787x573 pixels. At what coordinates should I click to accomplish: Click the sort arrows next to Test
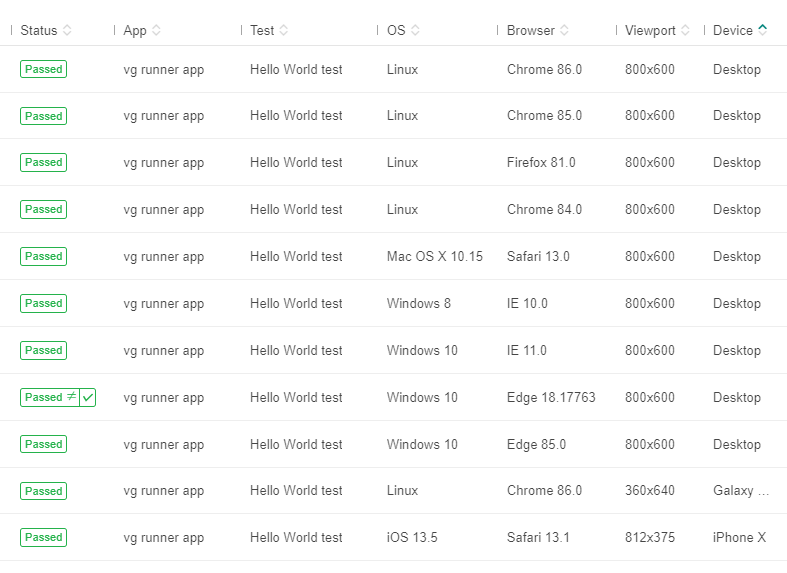click(283, 31)
